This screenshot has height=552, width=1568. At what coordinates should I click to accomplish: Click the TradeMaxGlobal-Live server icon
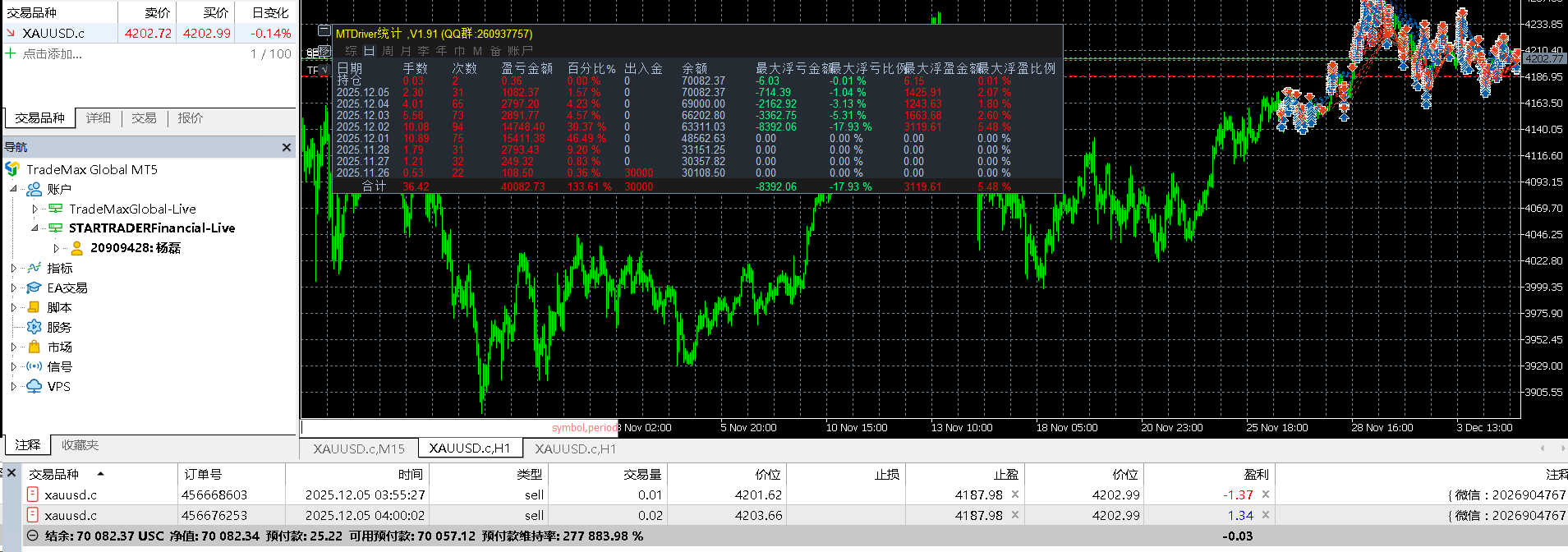tap(56, 209)
